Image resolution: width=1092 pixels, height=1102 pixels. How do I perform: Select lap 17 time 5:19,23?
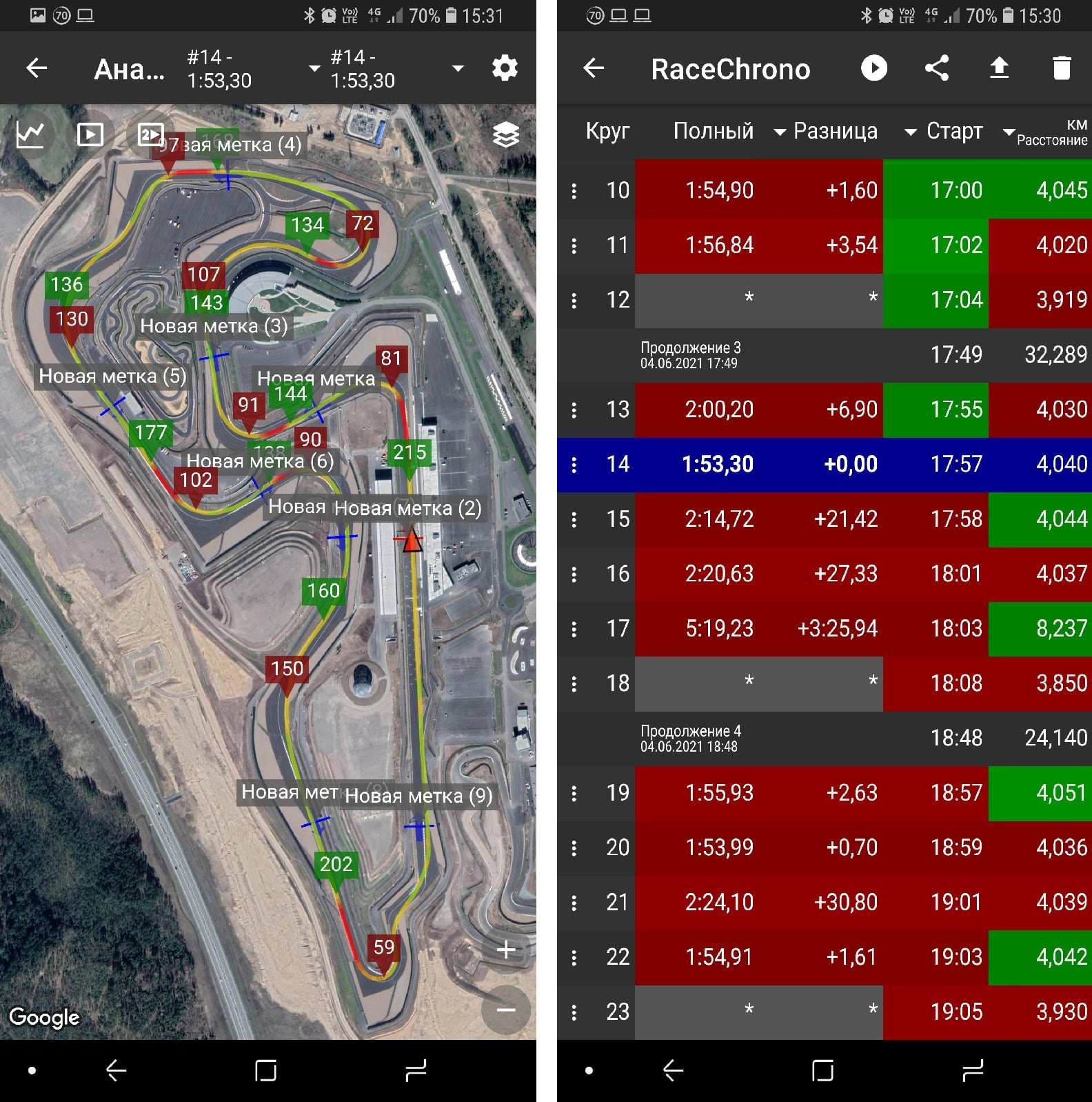click(x=719, y=629)
